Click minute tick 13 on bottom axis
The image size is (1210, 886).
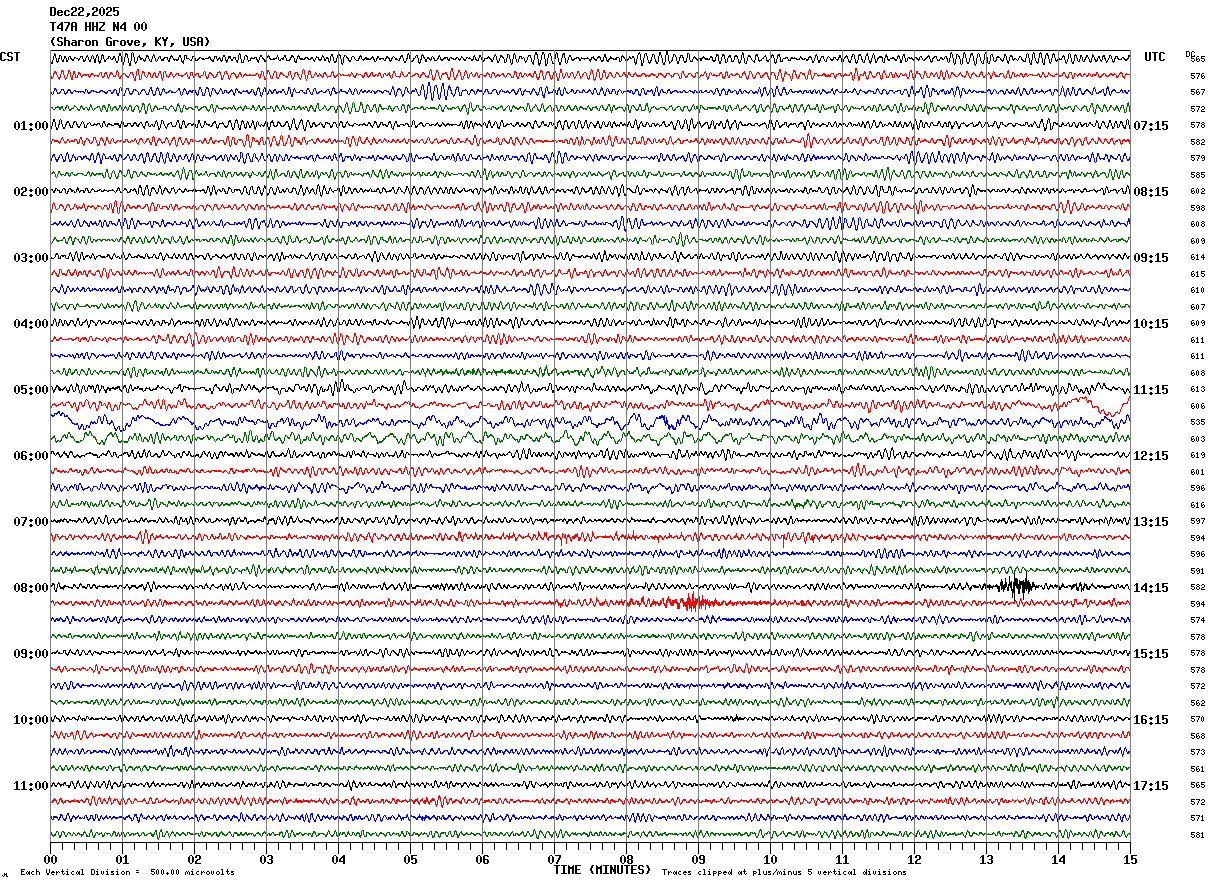[986, 859]
